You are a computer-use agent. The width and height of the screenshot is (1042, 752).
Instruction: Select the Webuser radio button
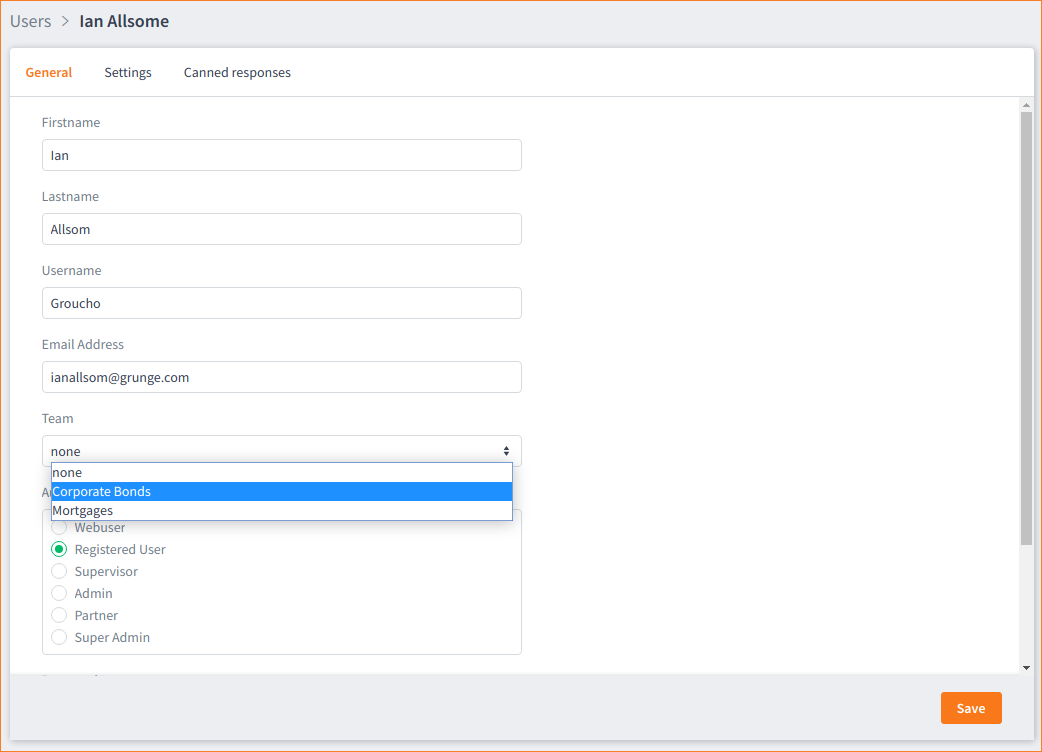60,527
